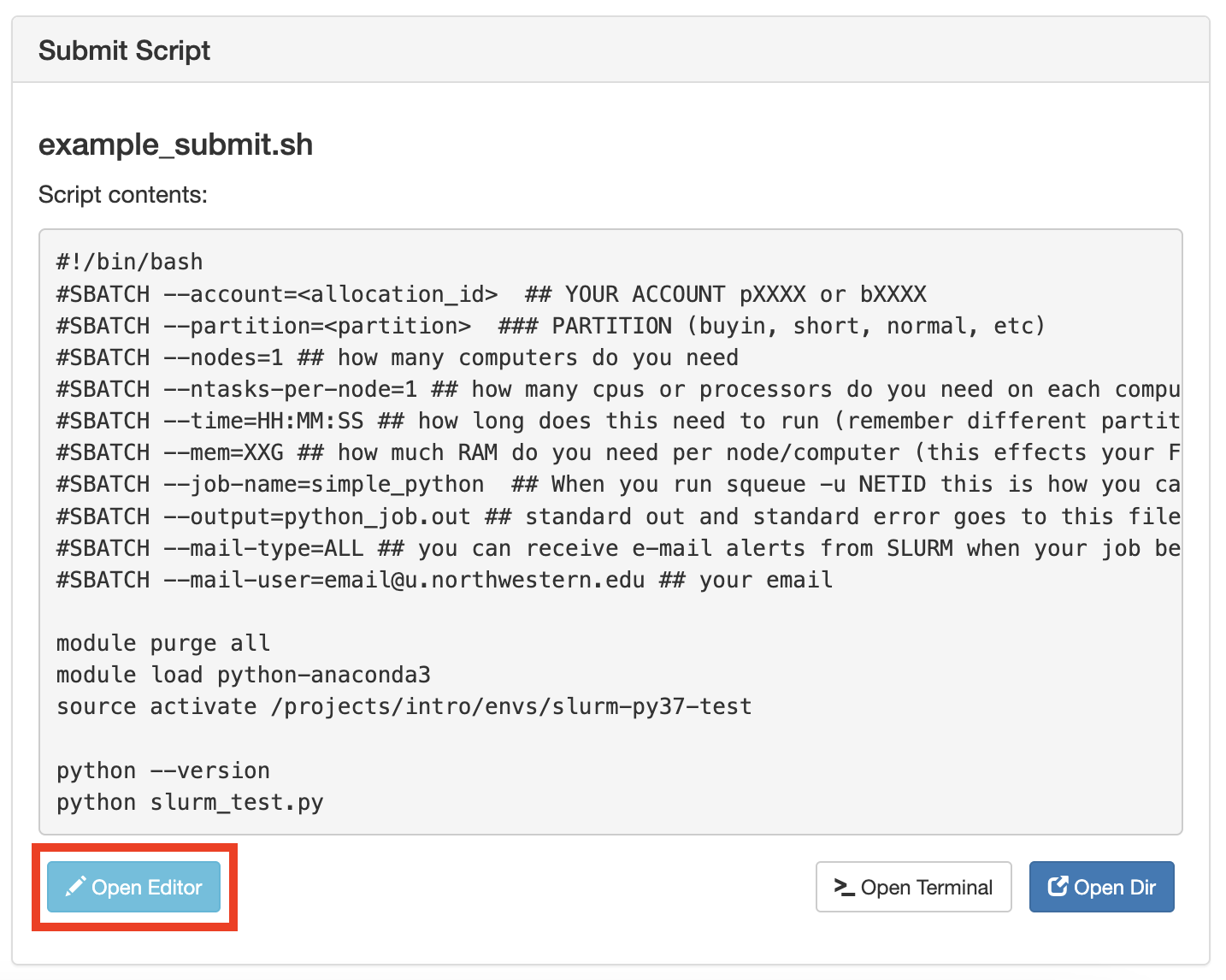Open the script's directory

click(x=1101, y=886)
